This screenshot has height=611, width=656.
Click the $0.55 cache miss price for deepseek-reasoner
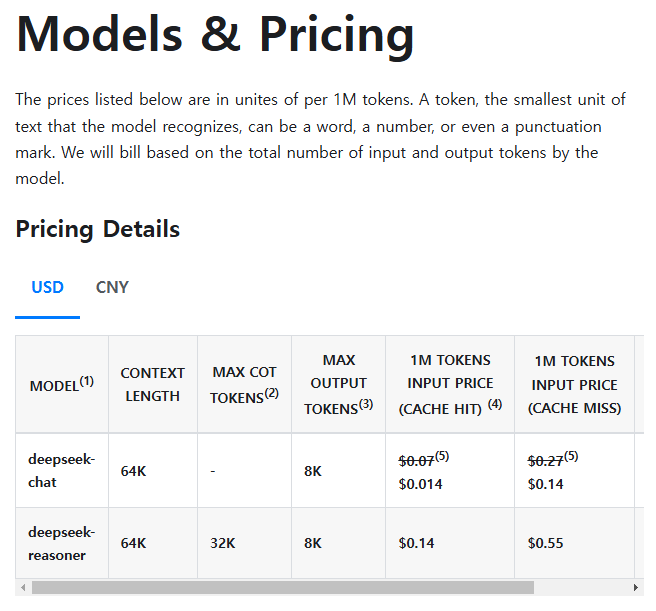[546, 543]
